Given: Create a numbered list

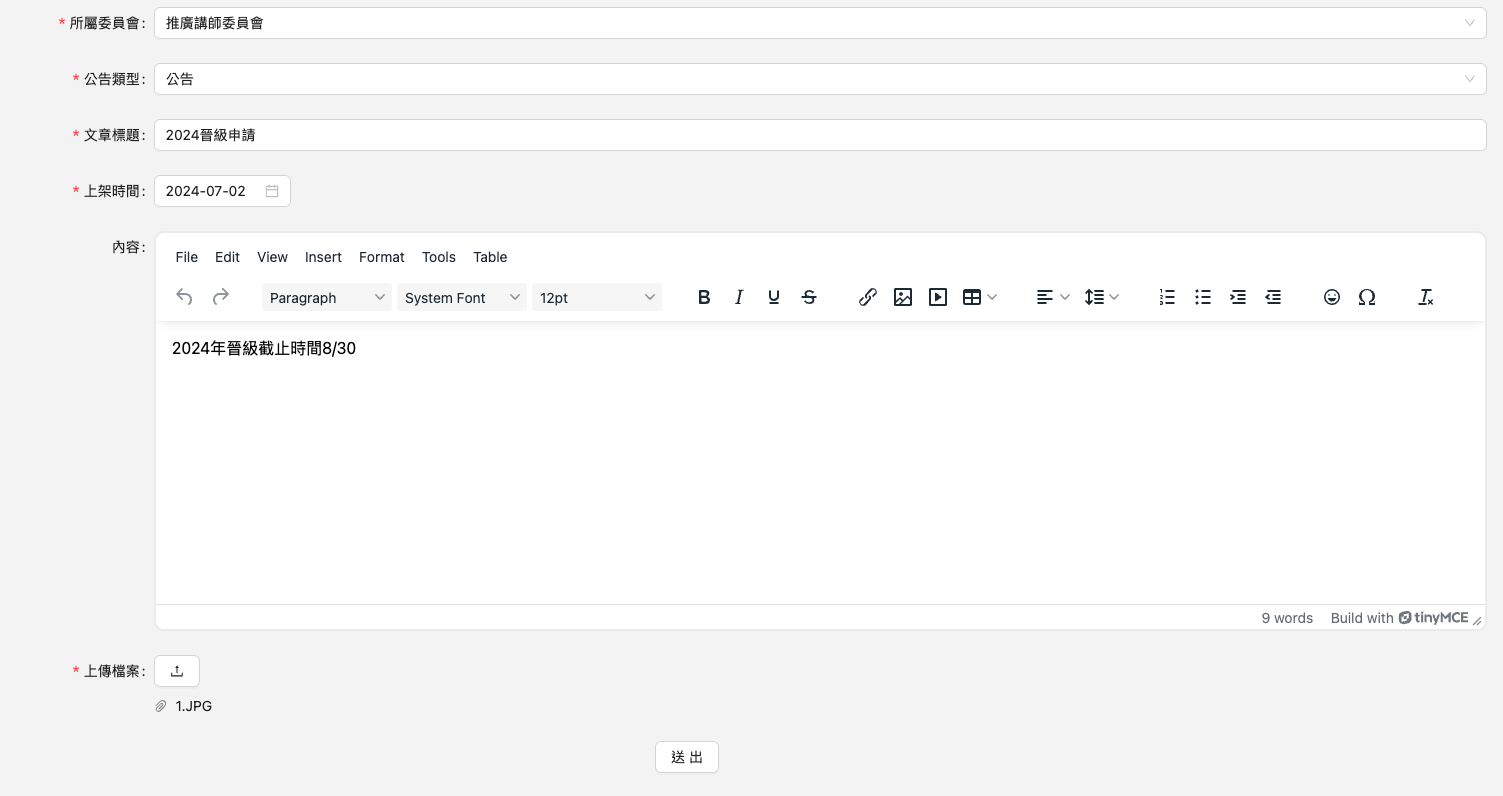Looking at the screenshot, I should coord(1167,297).
